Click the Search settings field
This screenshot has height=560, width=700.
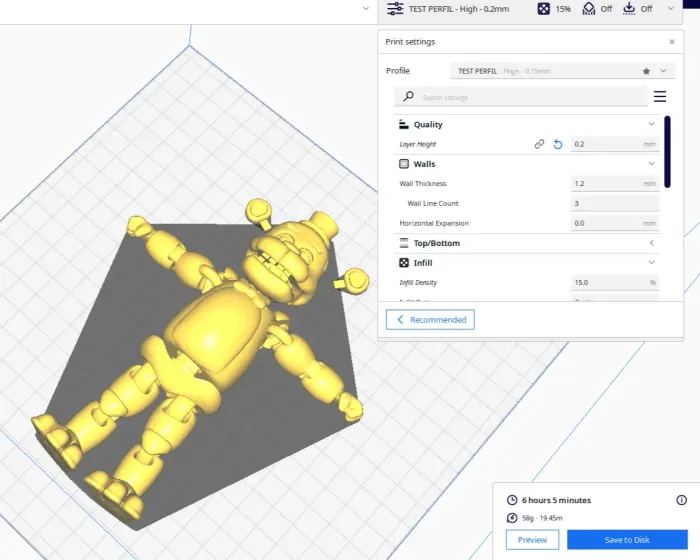coord(521,97)
